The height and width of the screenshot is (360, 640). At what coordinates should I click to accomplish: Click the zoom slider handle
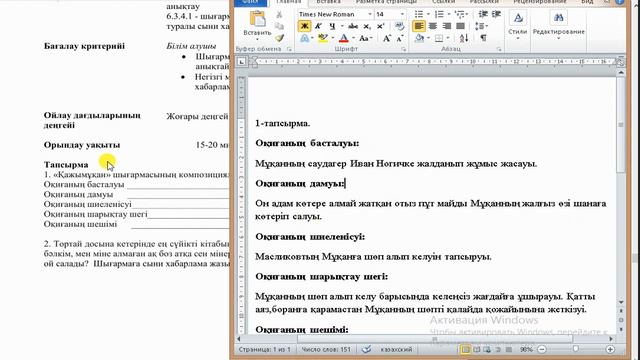click(576, 349)
